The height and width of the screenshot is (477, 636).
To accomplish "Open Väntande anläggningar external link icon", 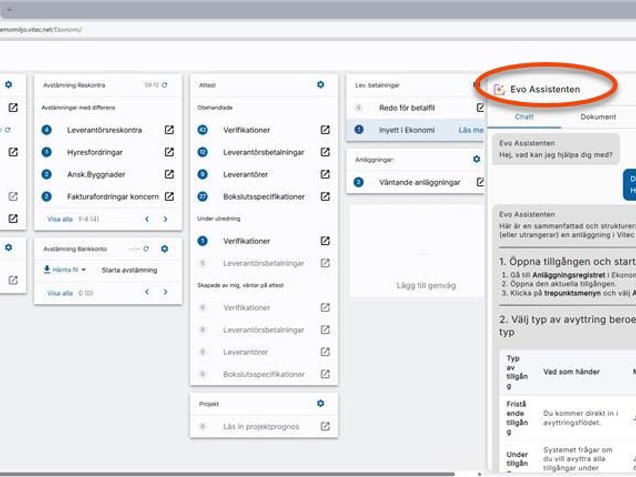I will point(474,182).
